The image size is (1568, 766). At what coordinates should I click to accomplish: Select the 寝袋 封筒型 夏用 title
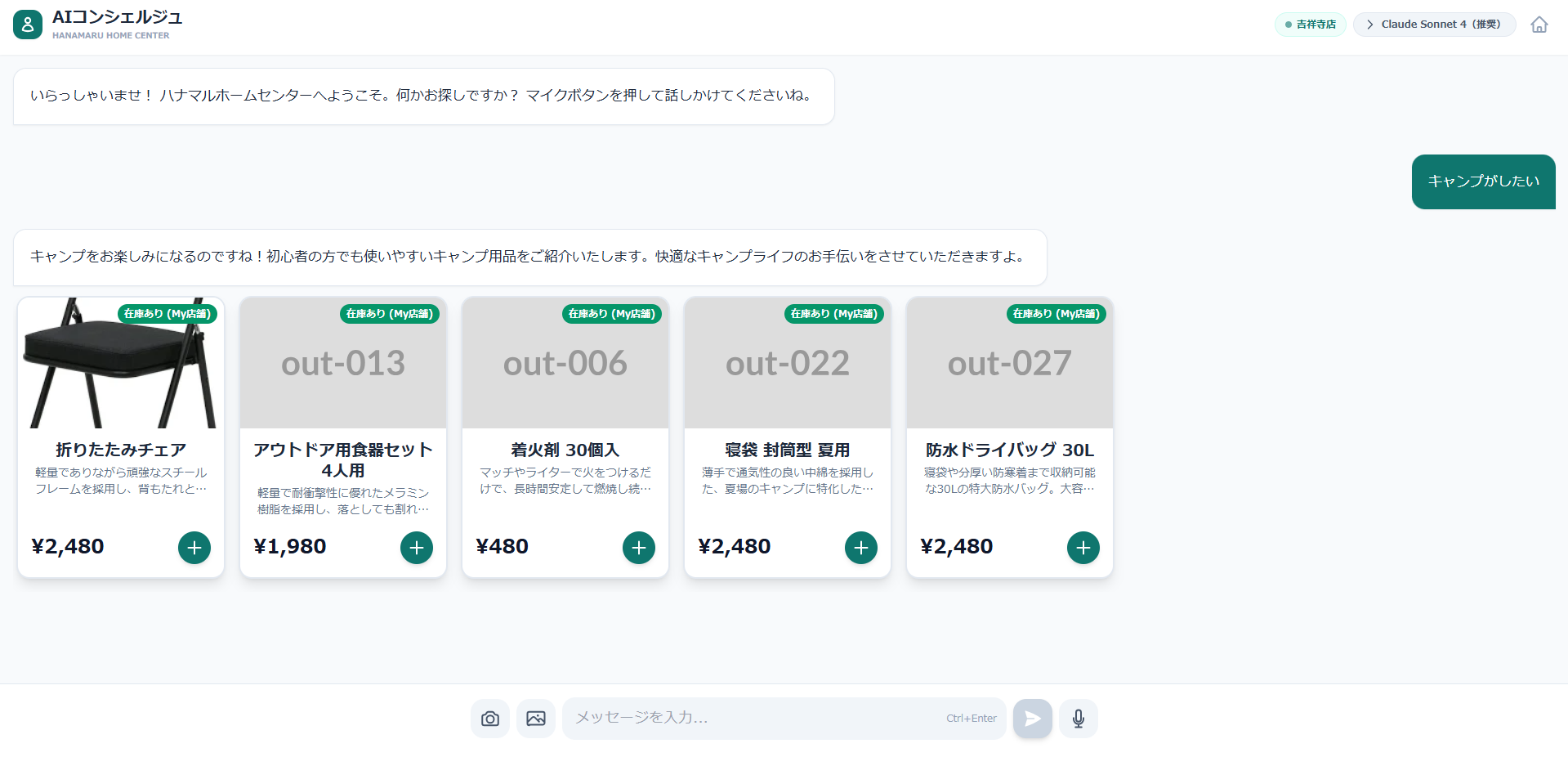click(788, 450)
